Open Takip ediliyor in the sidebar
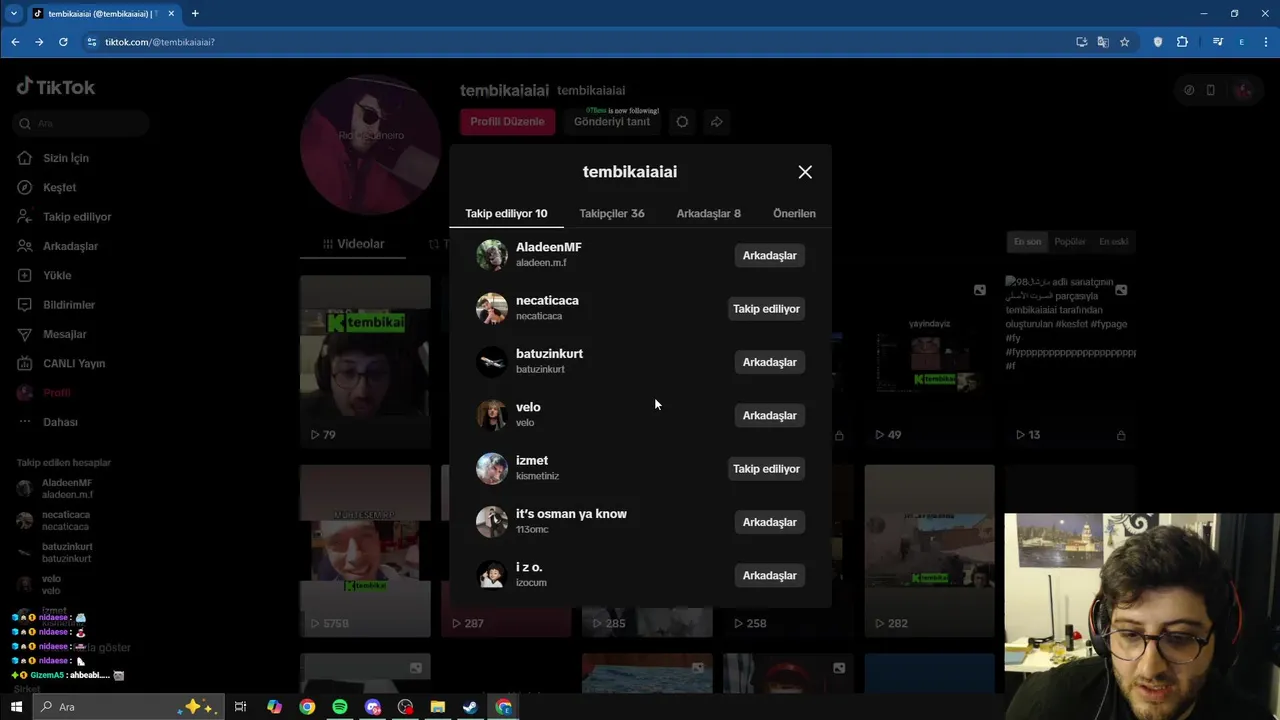The height and width of the screenshot is (720, 1280). coord(77,216)
